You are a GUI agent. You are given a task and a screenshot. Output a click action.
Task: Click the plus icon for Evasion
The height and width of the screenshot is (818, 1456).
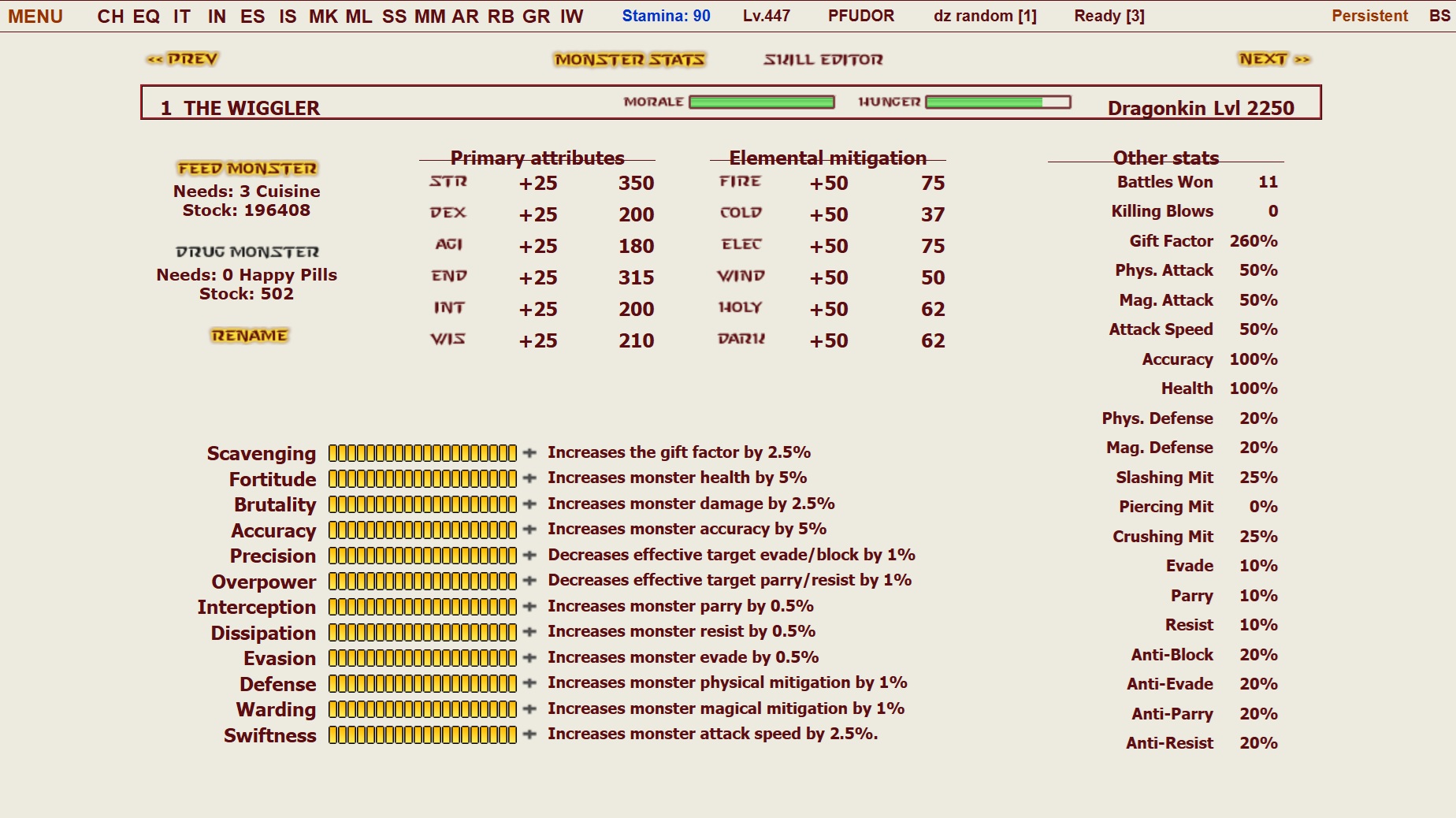529,658
